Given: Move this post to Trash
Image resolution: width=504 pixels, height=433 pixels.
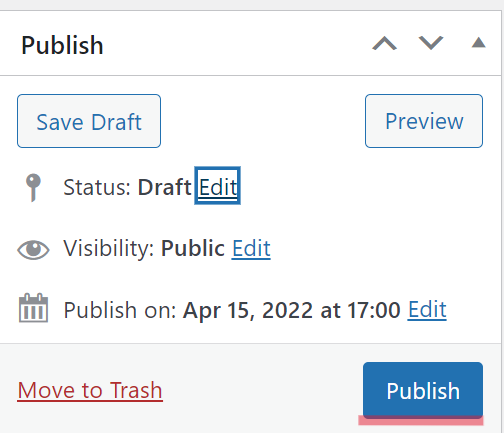Looking at the screenshot, I should point(90,390).
